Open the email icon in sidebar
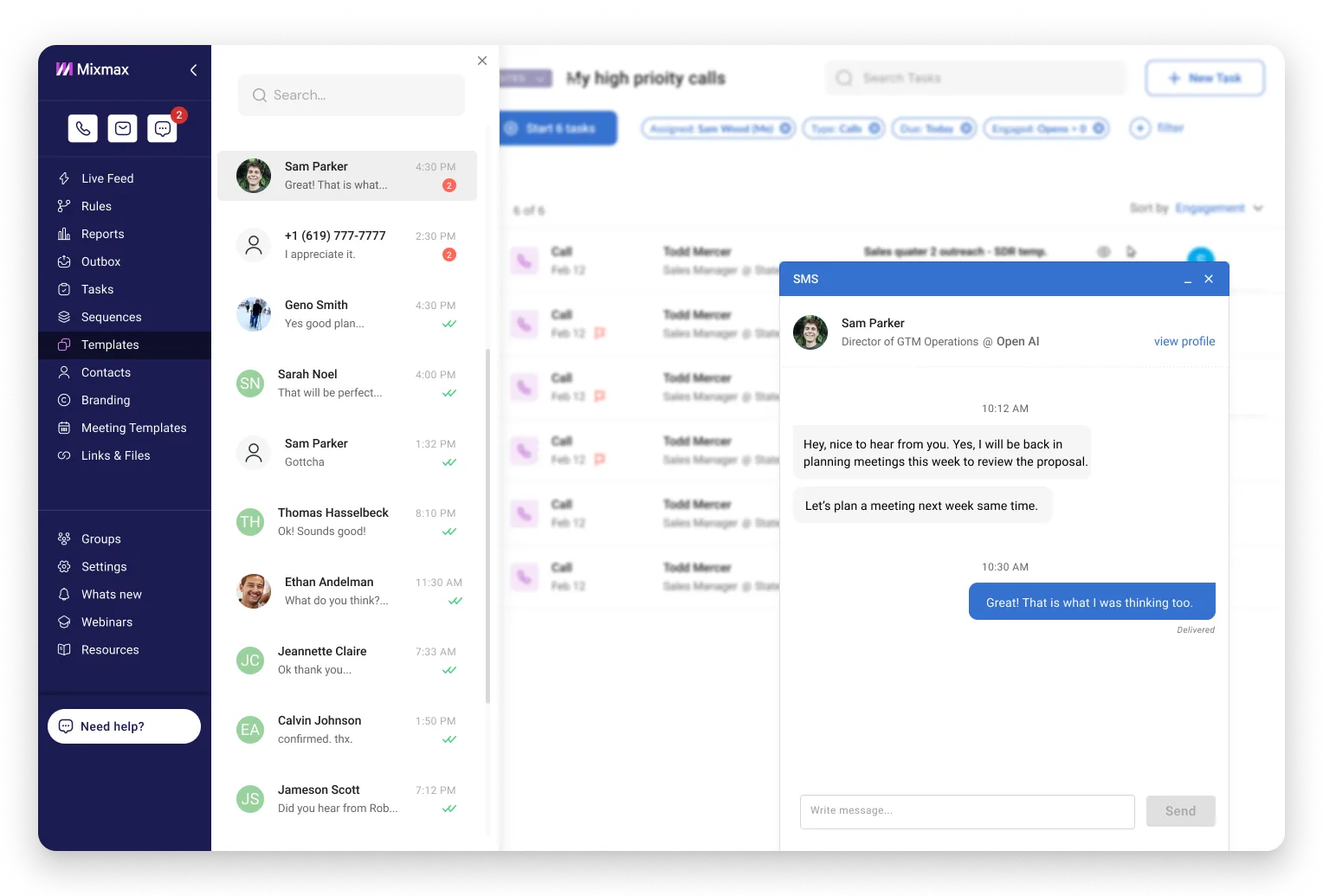 [x=123, y=128]
